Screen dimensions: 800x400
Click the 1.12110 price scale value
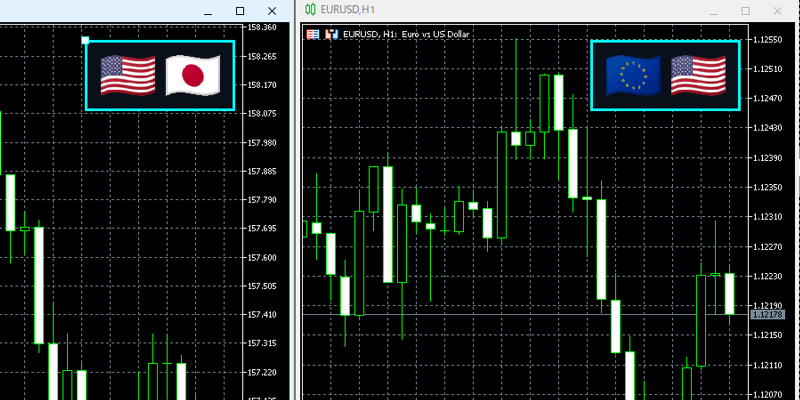click(x=768, y=365)
